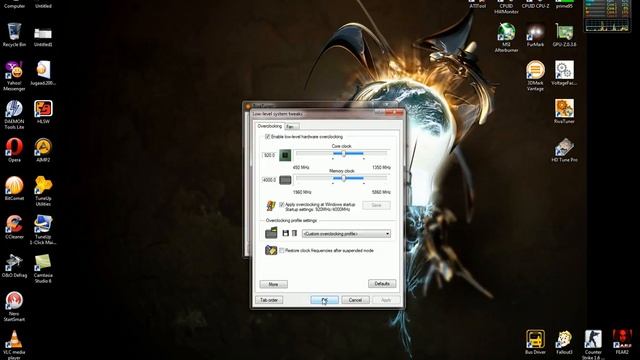
Task: Launch RivaTuner desktop shortcut
Action: [x=564, y=111]
